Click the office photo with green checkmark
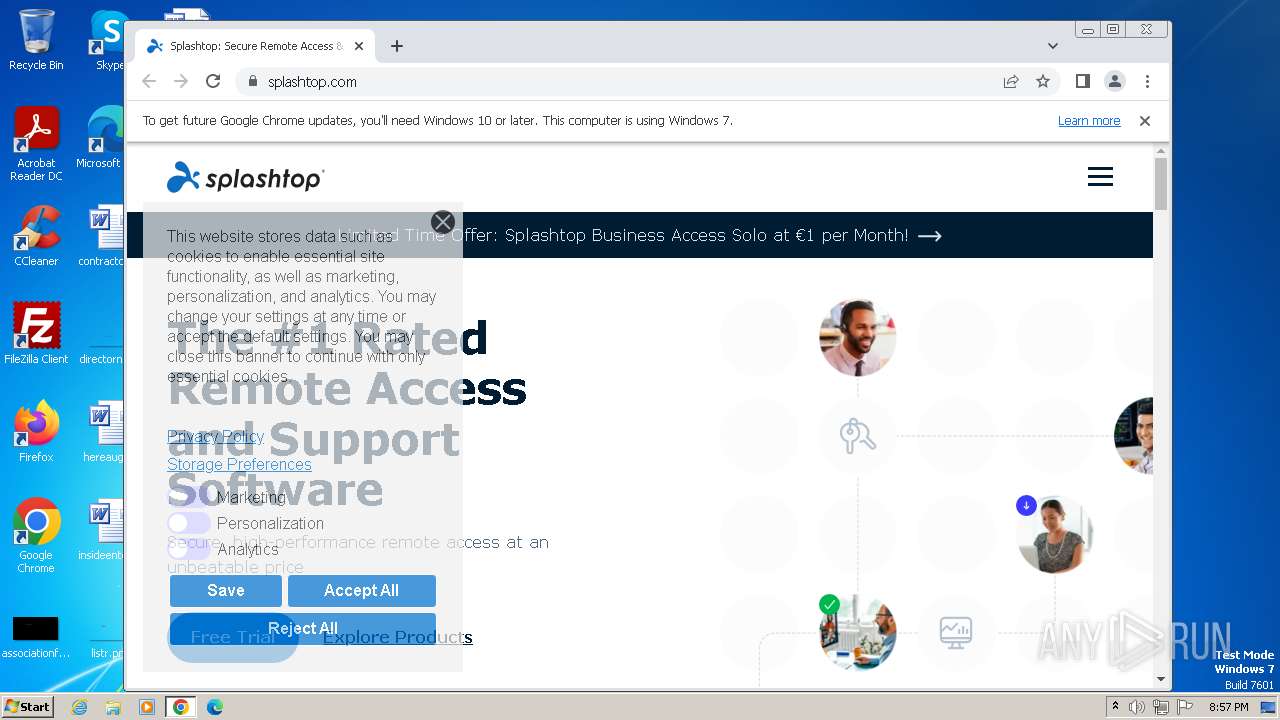This screenshot has height=720, width=1280. click(857, 632)
